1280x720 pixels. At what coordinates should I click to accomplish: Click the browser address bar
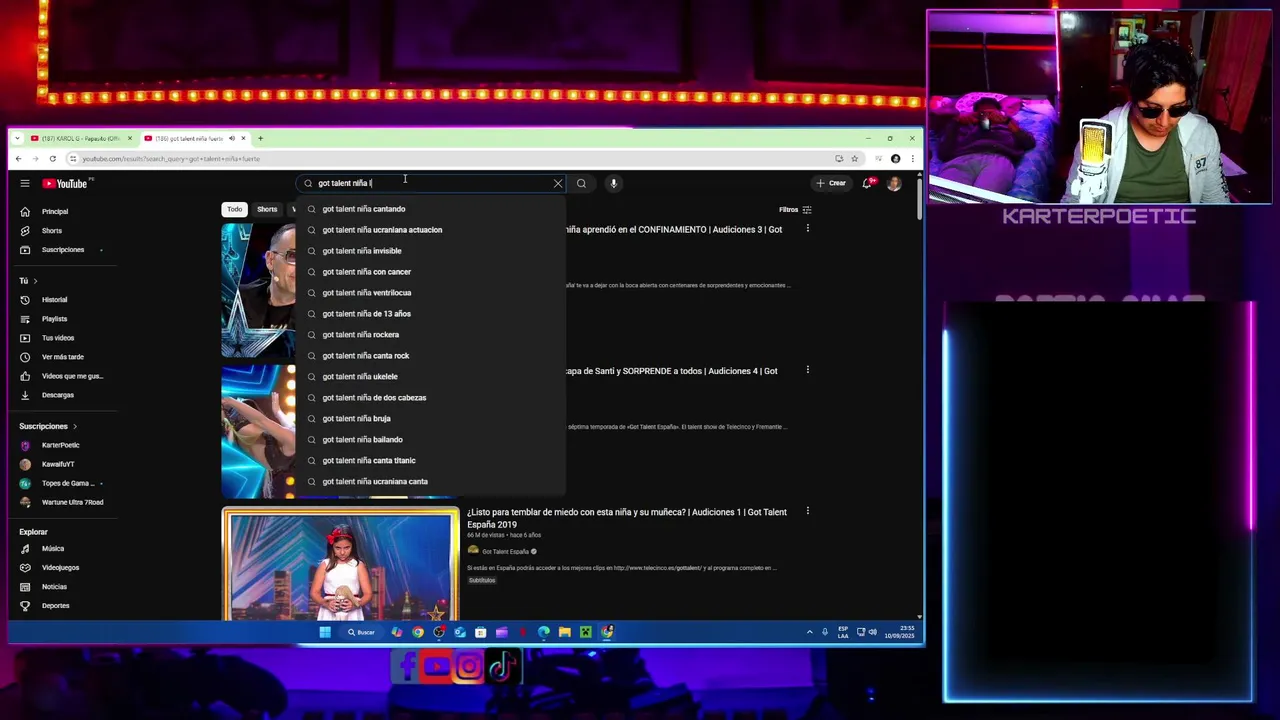[x=450, y=158]
